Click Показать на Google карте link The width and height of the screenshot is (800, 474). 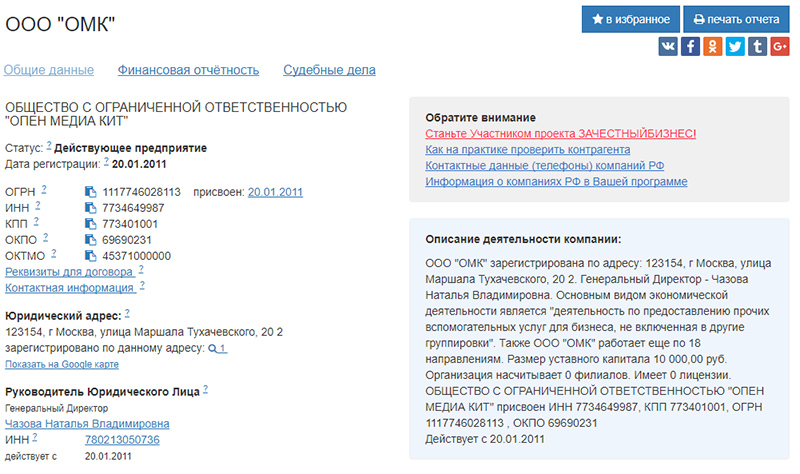point(68,364)
